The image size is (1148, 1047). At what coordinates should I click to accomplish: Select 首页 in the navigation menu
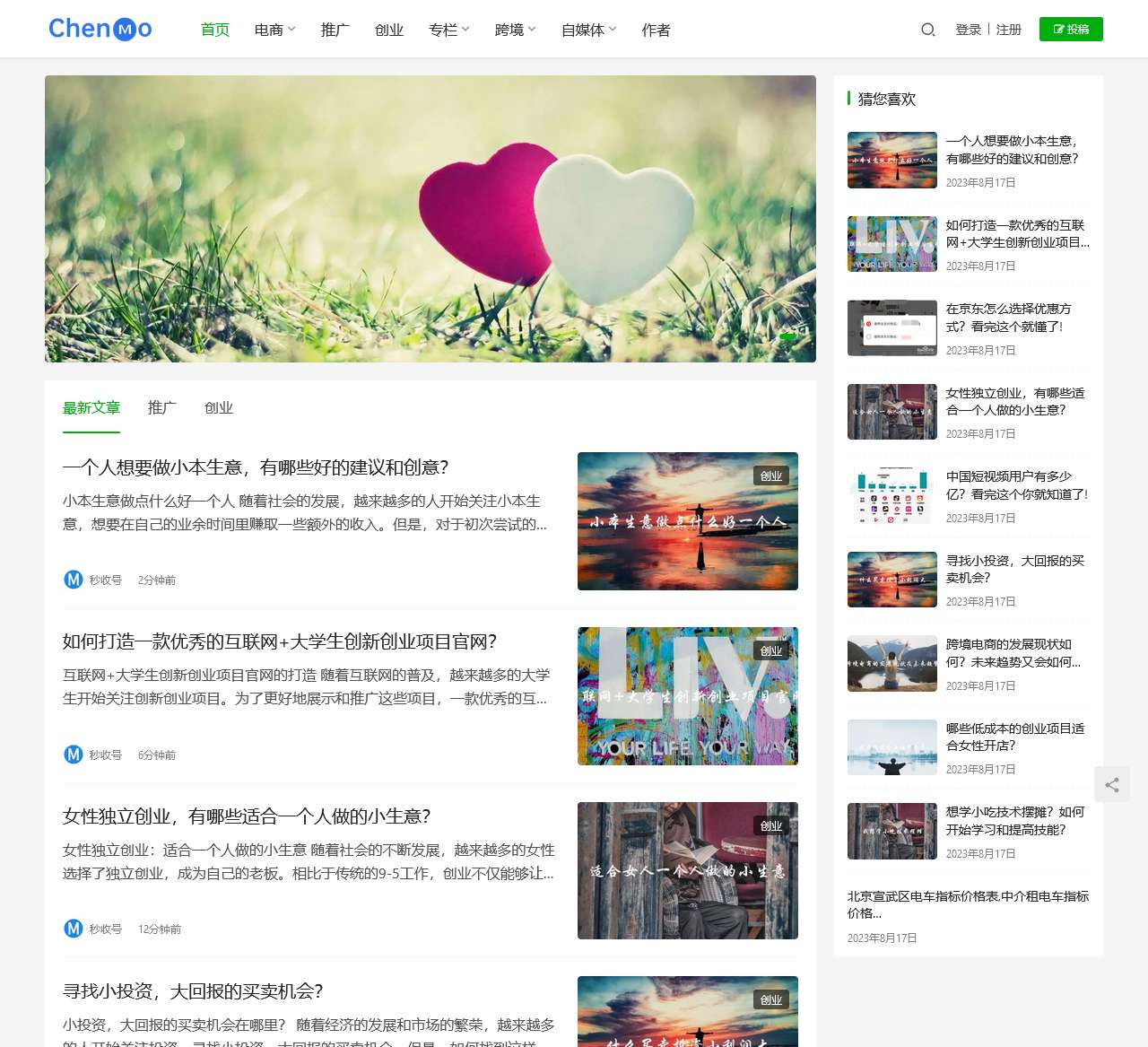[214, 30]
